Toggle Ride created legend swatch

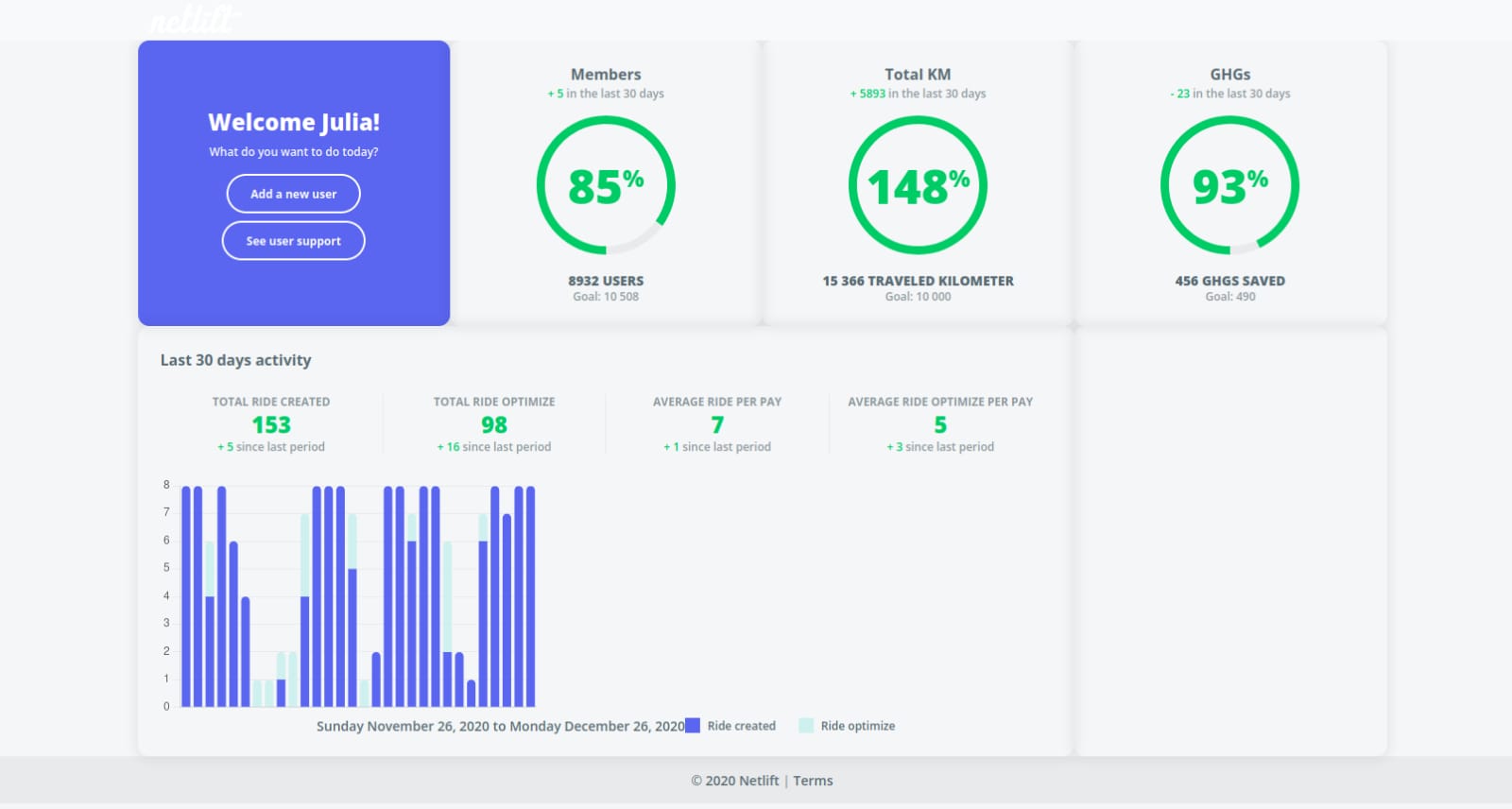693,726
